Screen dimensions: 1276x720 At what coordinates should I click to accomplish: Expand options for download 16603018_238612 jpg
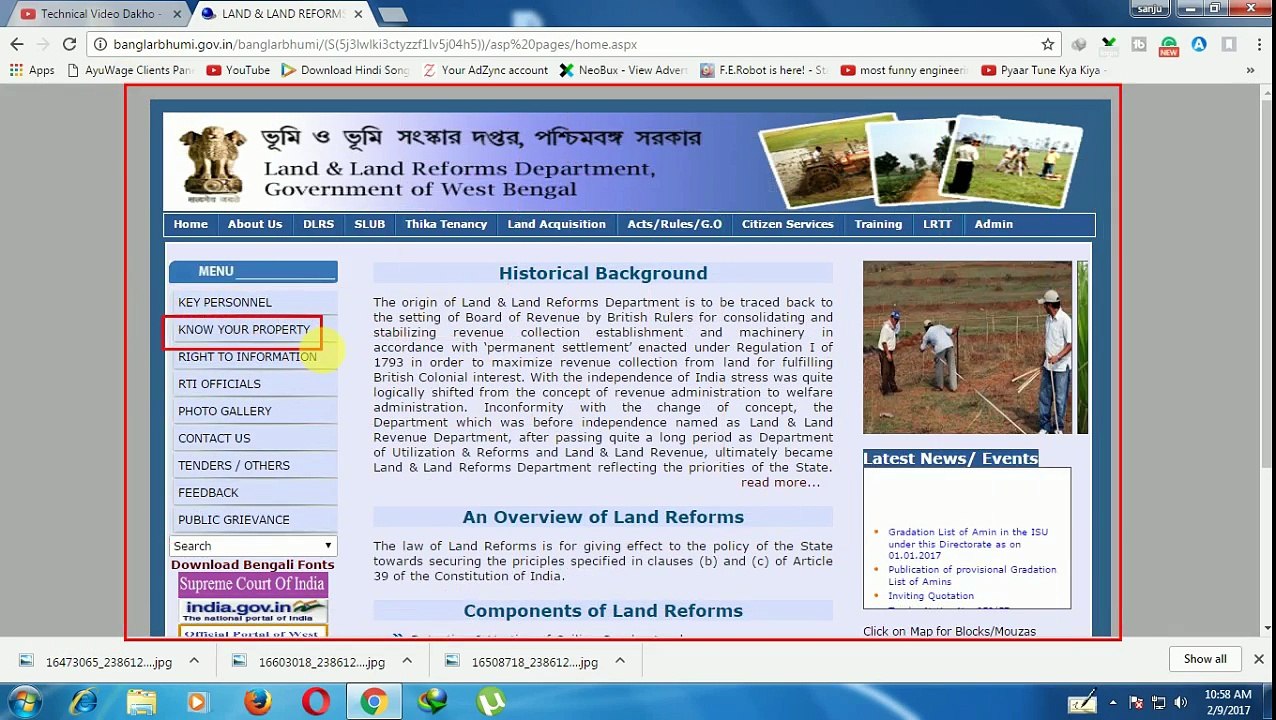[407, 661]
